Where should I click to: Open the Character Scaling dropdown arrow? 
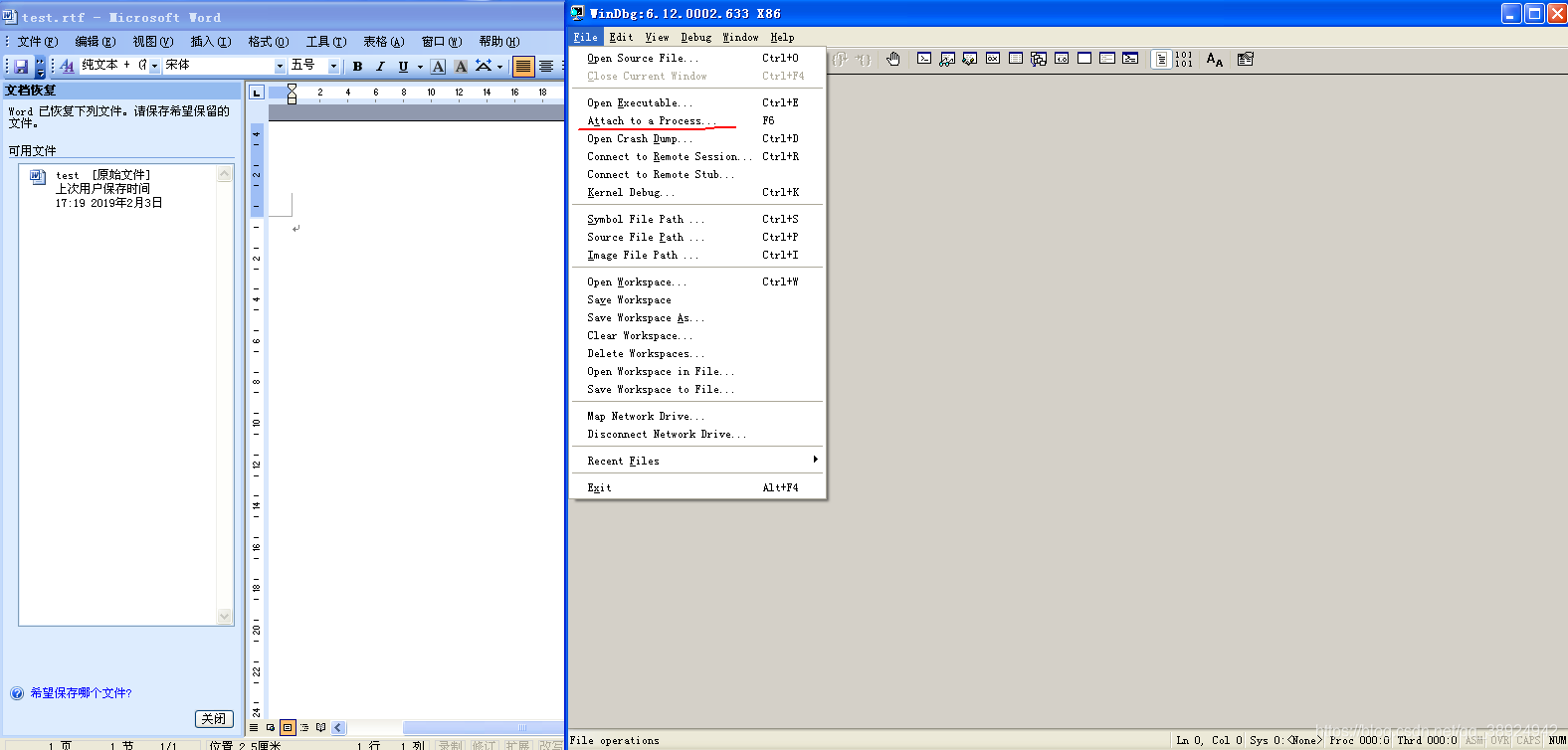coord(499,67)
